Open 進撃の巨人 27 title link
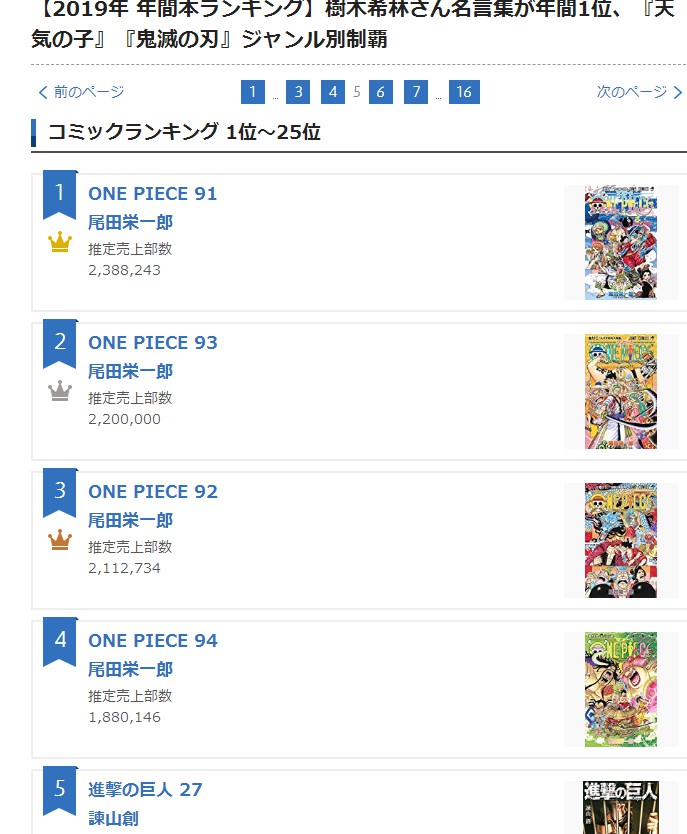The image size is (687, 834). click(145, 790)
